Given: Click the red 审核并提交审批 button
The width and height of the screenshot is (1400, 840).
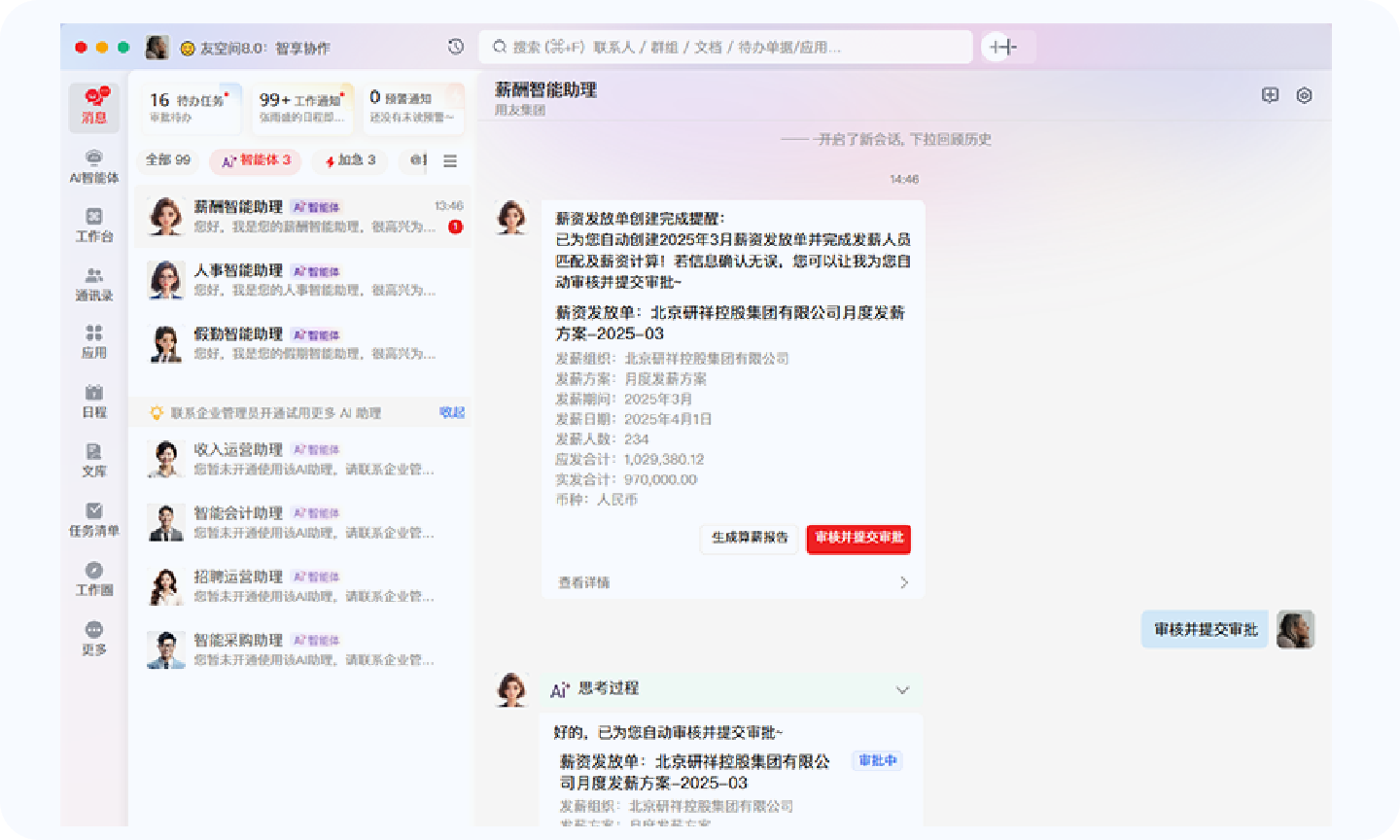Looking at the screenshot, I should click(858, 538).
